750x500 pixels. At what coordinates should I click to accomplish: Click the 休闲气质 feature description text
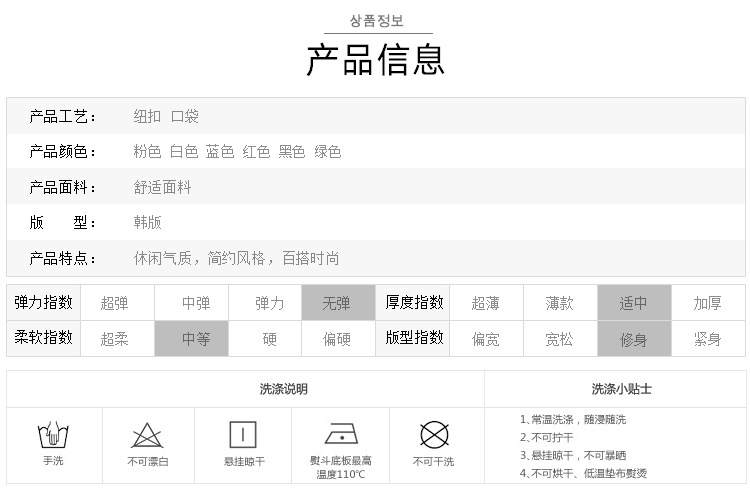coord(236,259)
